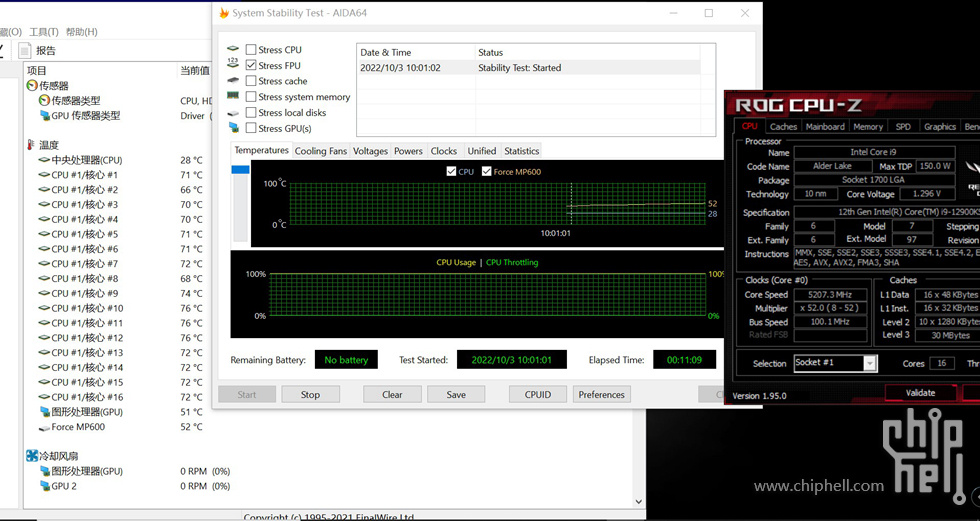Click the chip icon beside 中央处理器(CPU)
980x521 pixels.
click(44, 160)
